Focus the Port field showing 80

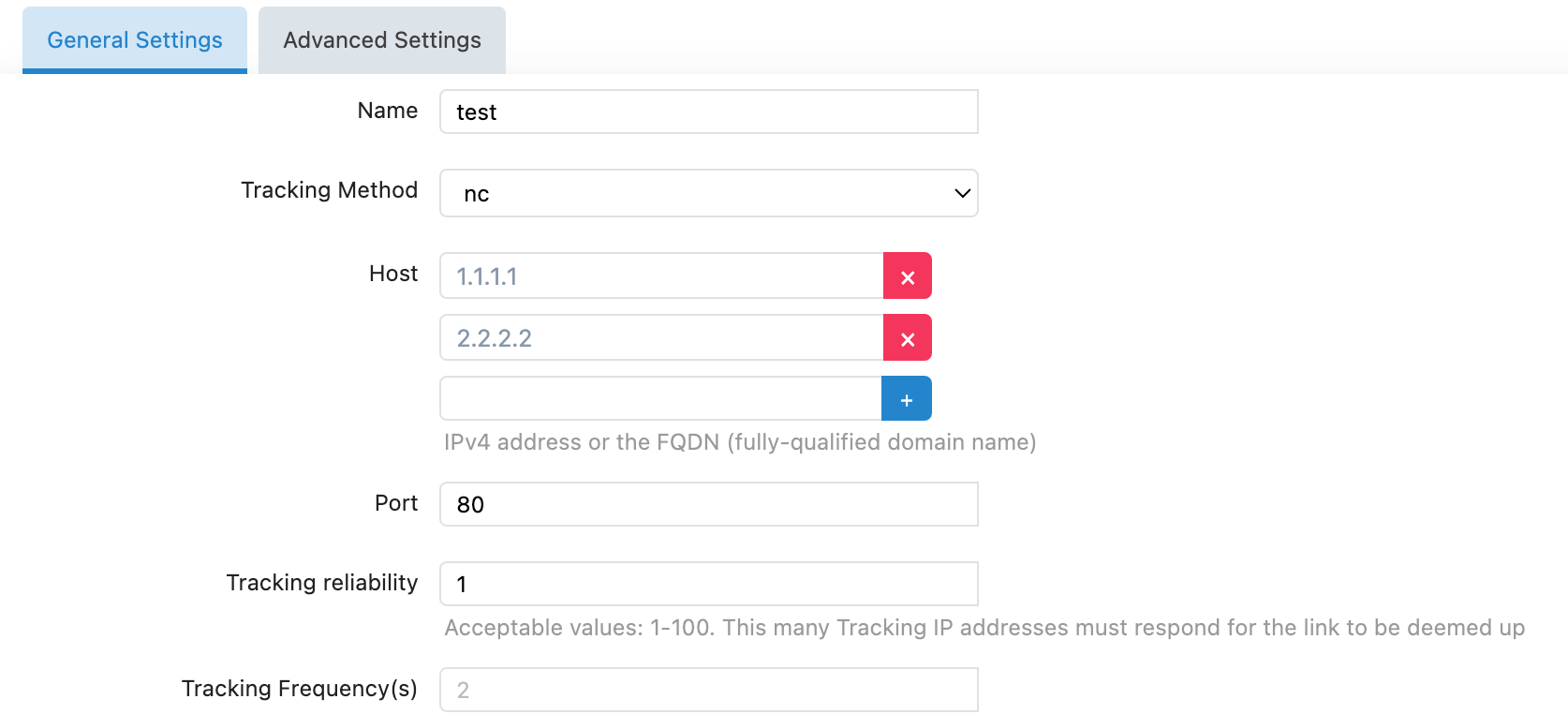click(708, 505)
